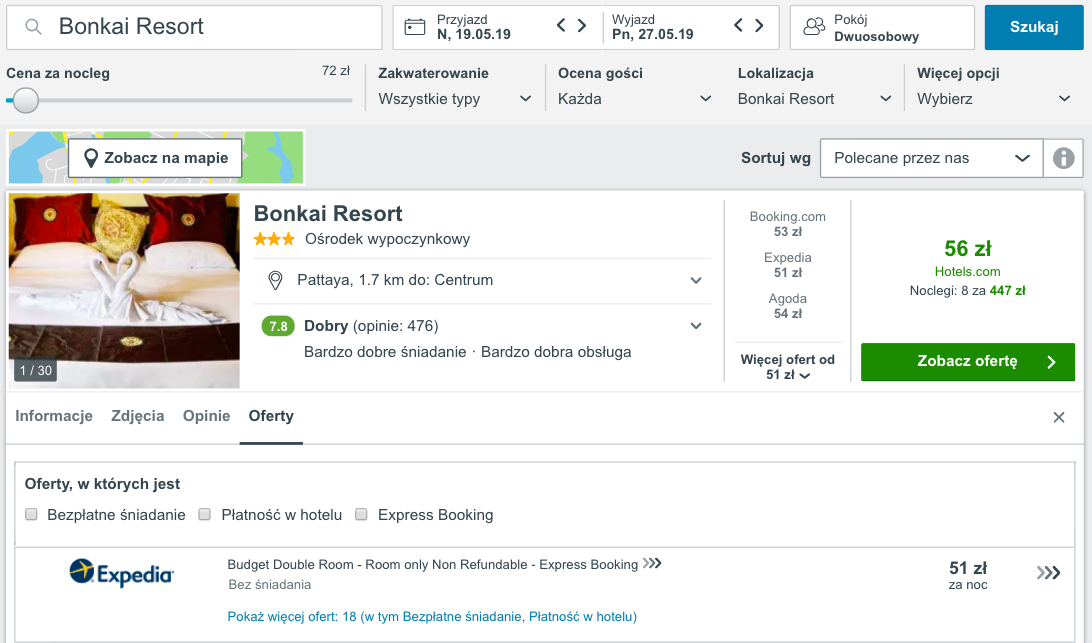Advance the Wyjazd date by one day

coord(759,26)
